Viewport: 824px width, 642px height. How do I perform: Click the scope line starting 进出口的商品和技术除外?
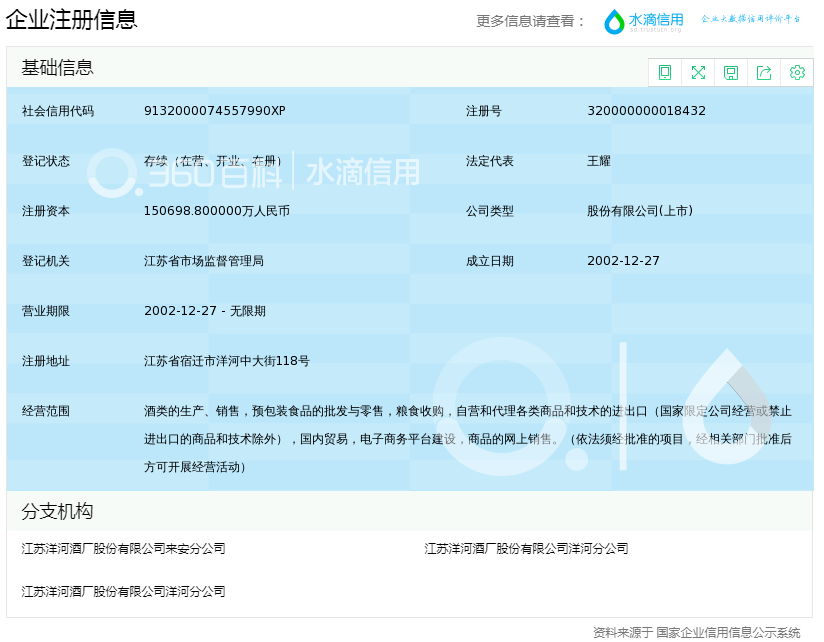coord(468,439)
